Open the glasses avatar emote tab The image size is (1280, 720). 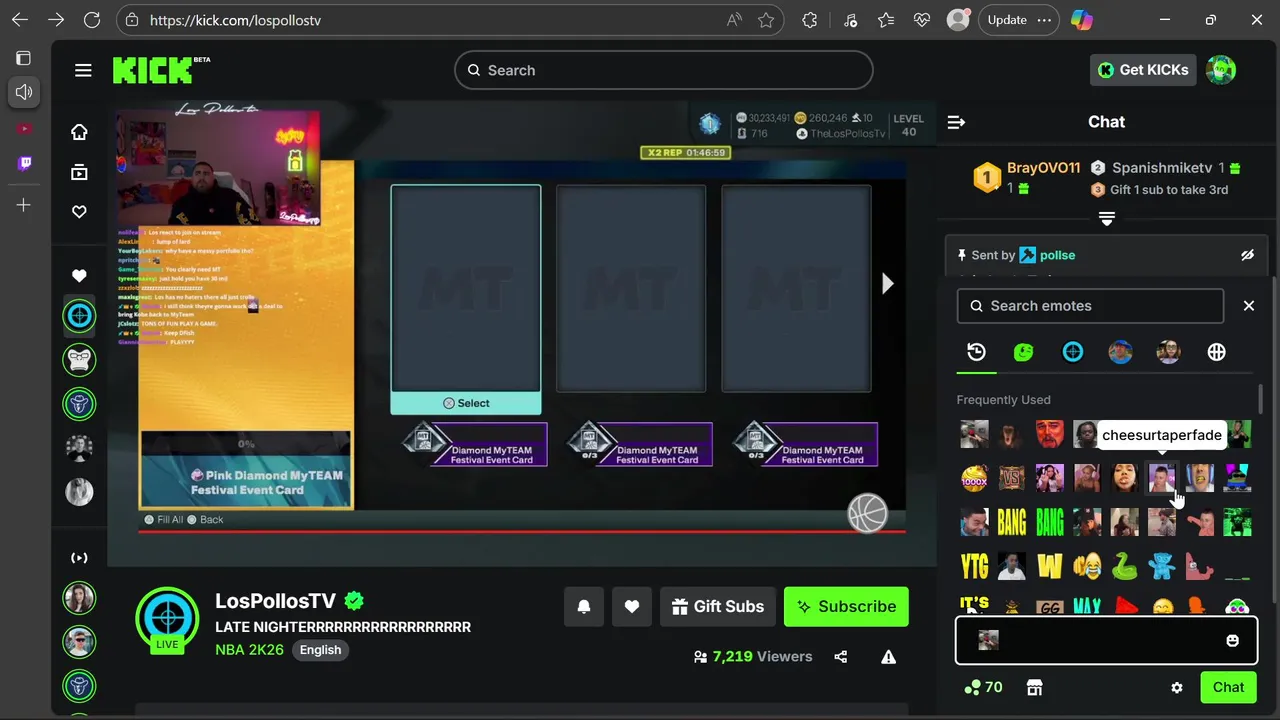[1168, 352]
